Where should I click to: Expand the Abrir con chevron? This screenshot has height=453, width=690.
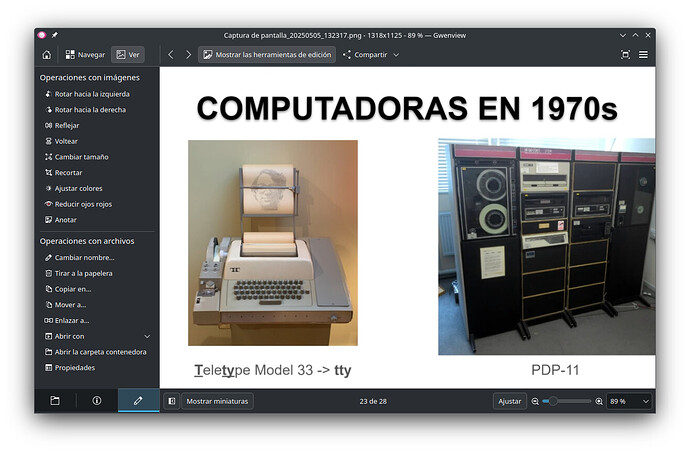(x=147, y=336)
